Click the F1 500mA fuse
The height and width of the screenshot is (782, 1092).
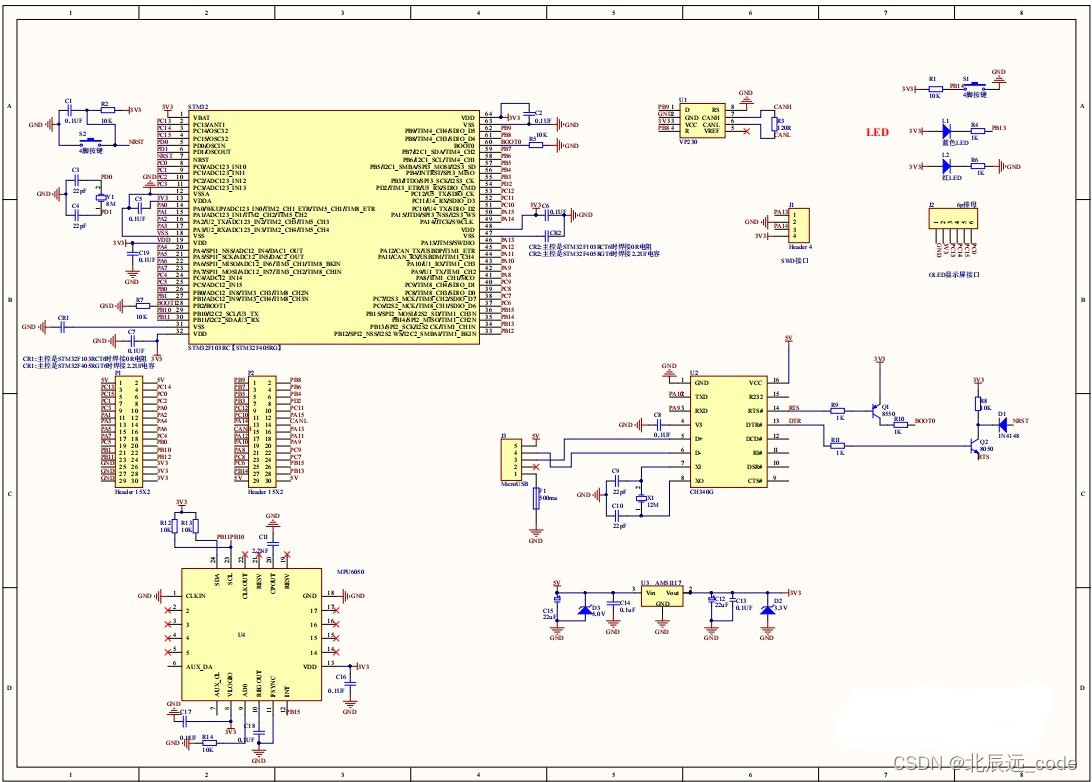(x=536, y=499)
